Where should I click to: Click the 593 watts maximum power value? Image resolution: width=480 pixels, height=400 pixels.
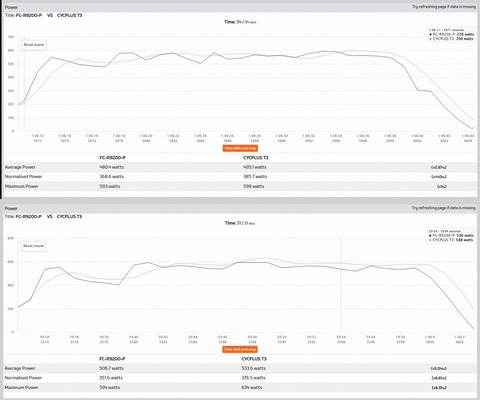pyautogui.click(x=110, y=186)
